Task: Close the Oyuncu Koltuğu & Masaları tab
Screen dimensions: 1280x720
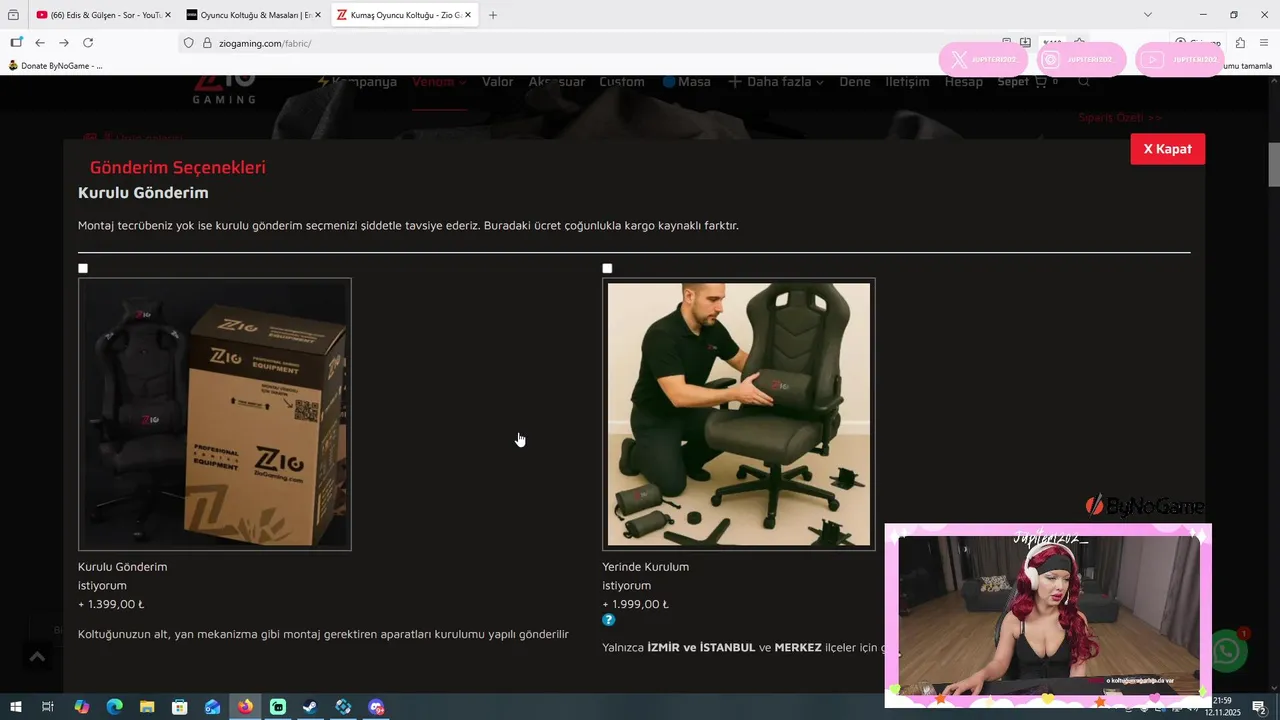Action: [x=318, y=15]
